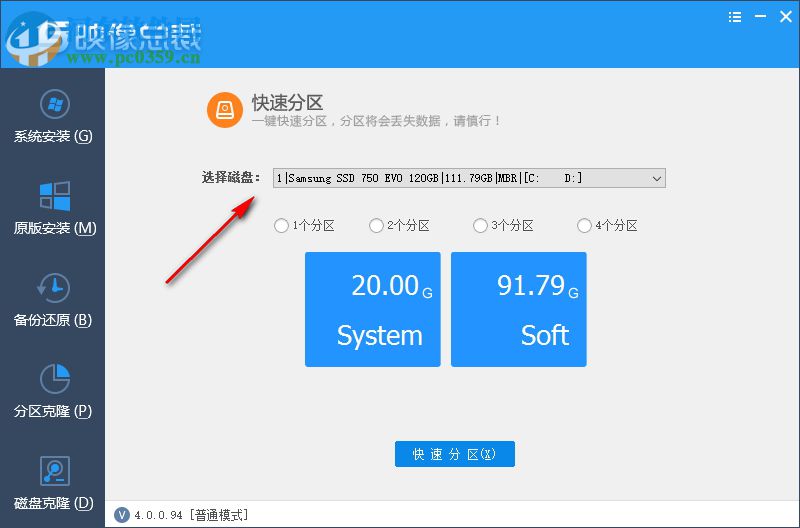Viewport: 800px width, 528px height.
Task: Click the version V badge icon
Action: pyautogui.click(x=122, y=515)
